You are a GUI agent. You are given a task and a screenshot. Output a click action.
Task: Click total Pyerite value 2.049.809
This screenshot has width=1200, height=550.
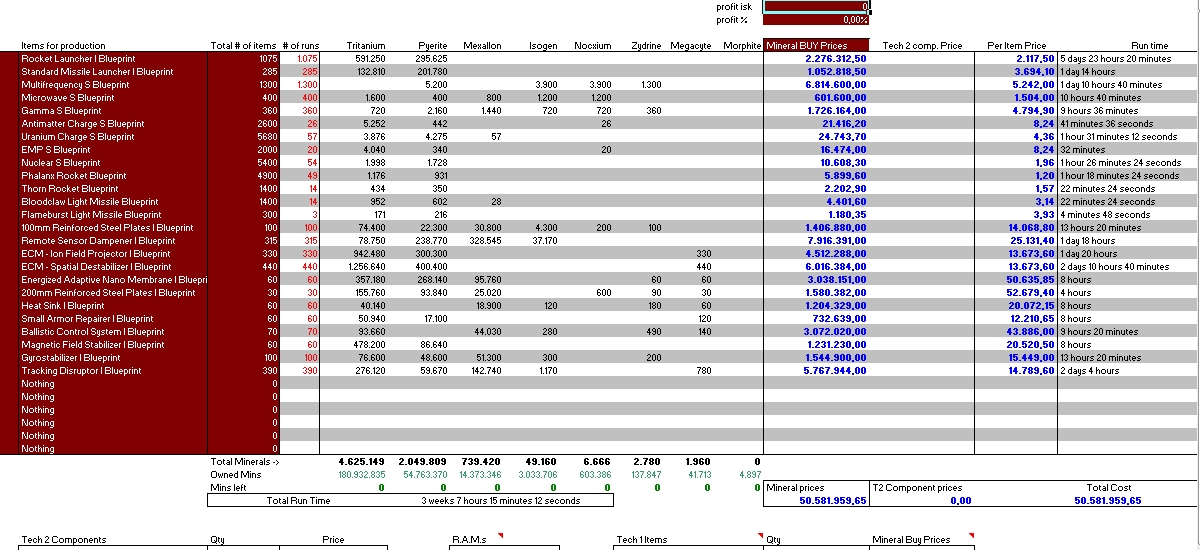coord(423,462)
